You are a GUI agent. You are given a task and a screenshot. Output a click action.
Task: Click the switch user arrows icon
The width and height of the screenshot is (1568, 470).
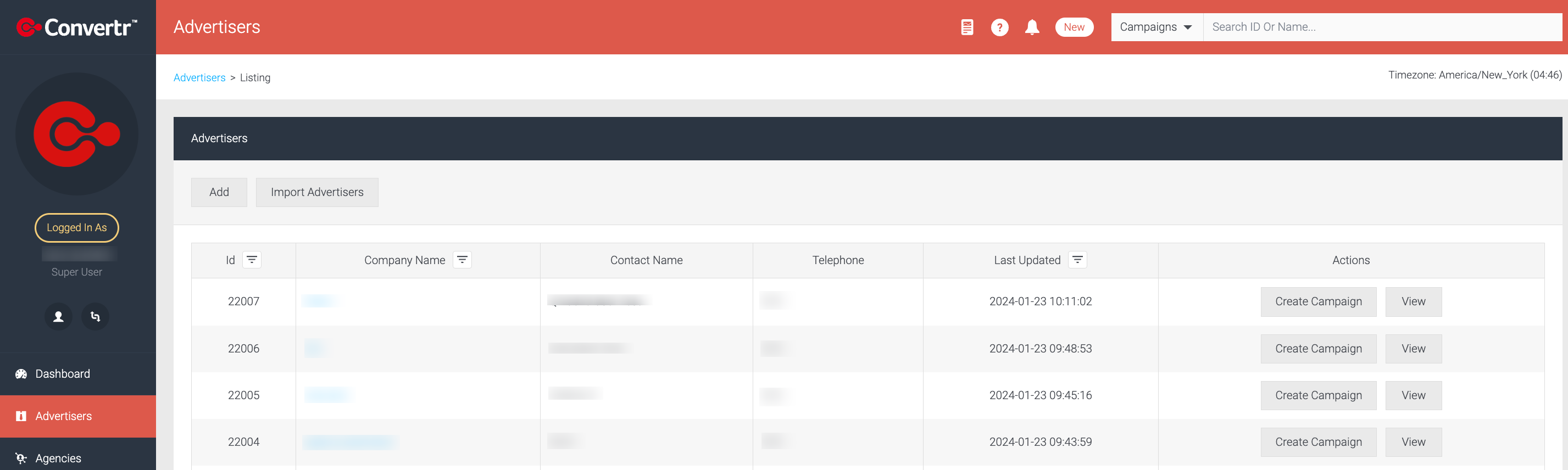coord(95,317)
